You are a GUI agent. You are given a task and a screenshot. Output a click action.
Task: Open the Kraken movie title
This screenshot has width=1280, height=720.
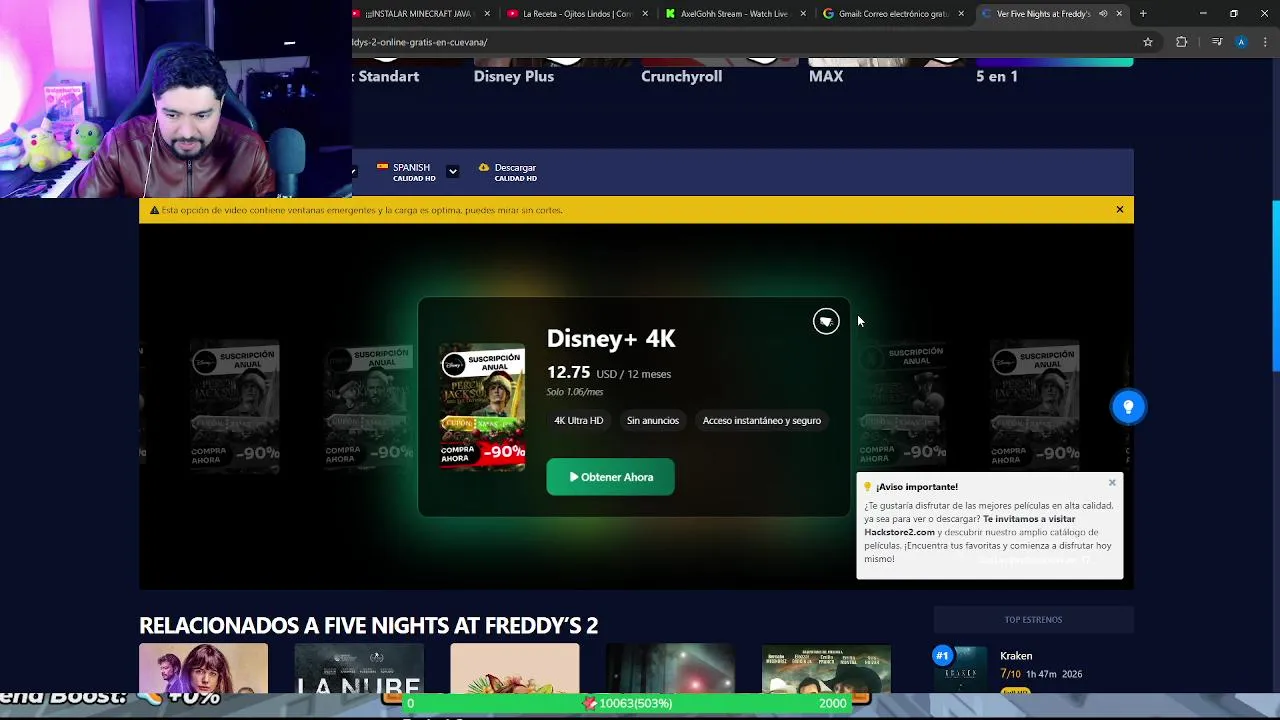(x=1016, y=656)
